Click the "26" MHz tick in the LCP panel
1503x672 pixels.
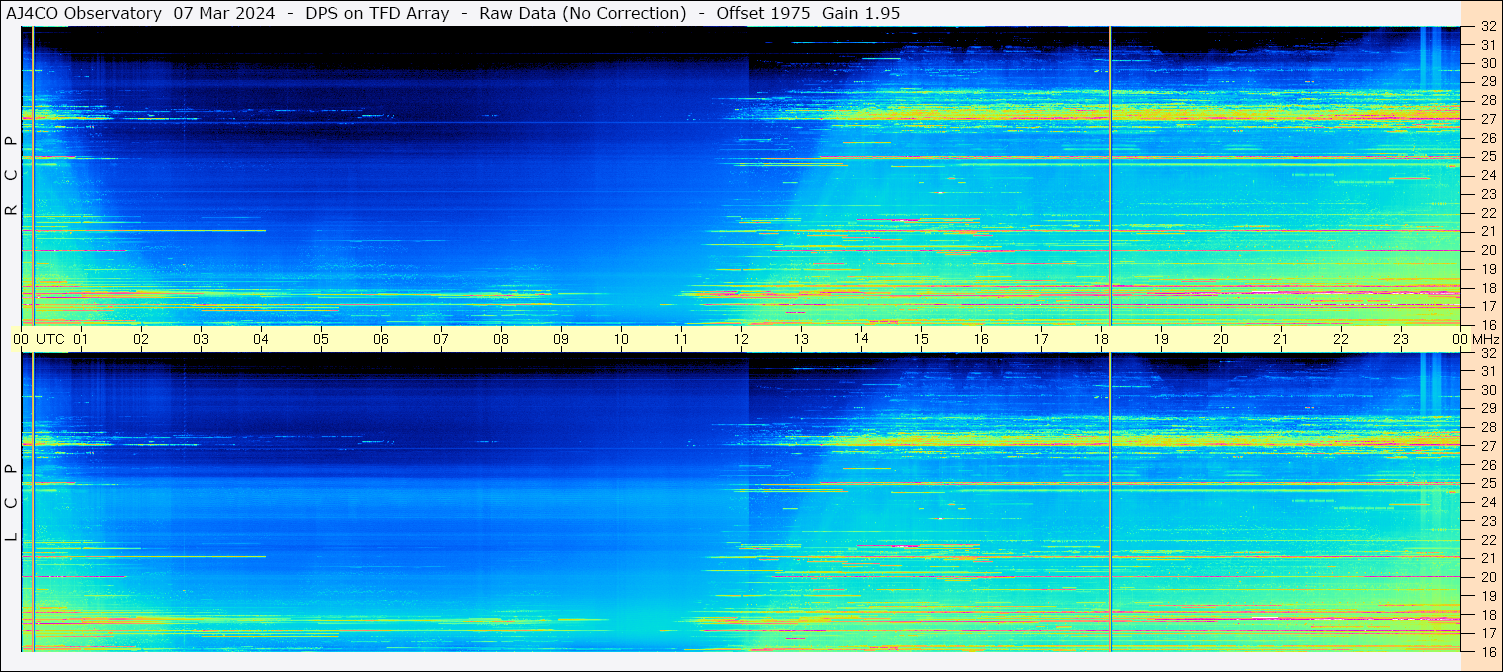pos(1487,465)
